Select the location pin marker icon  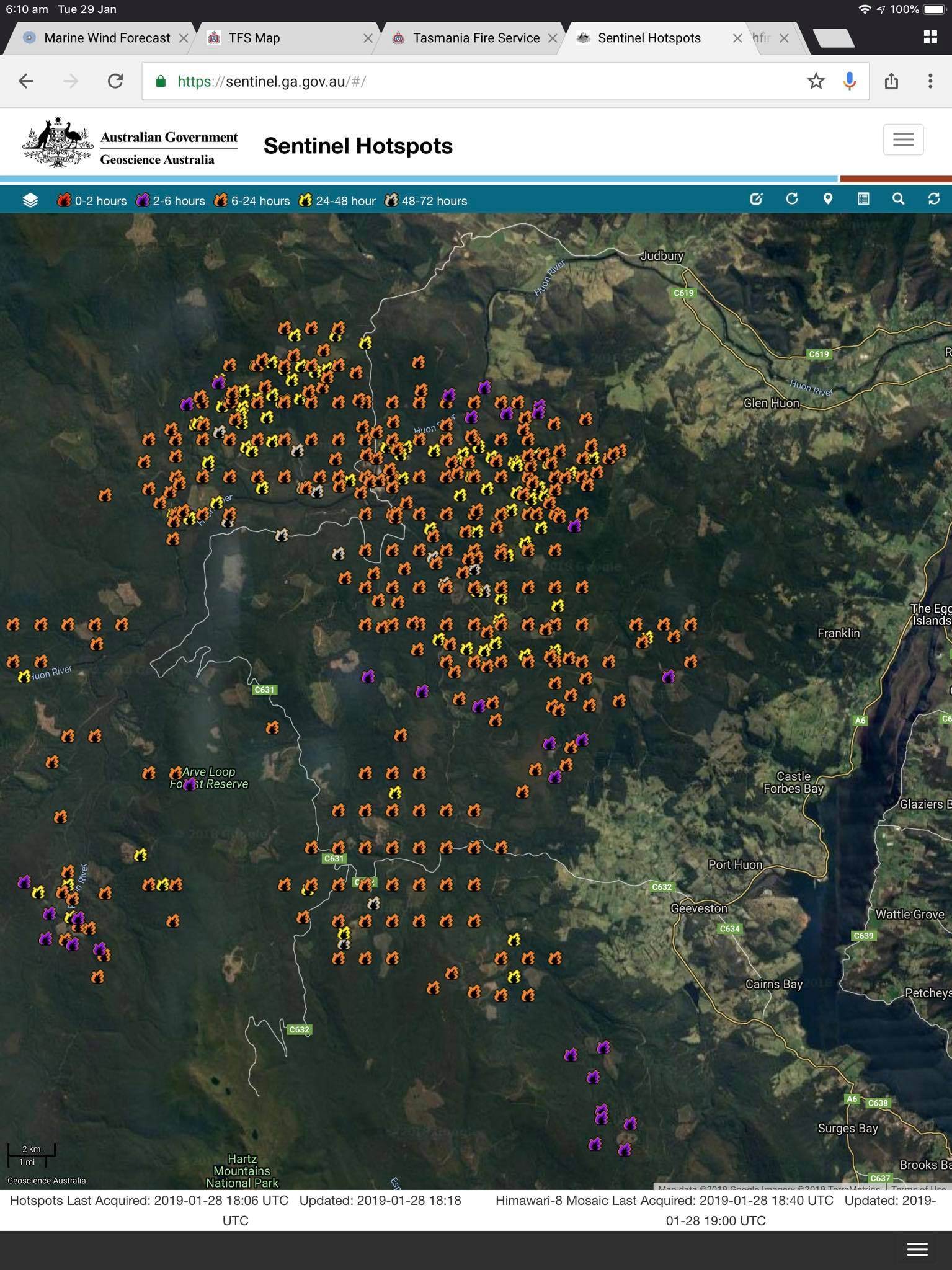point(827,199)
